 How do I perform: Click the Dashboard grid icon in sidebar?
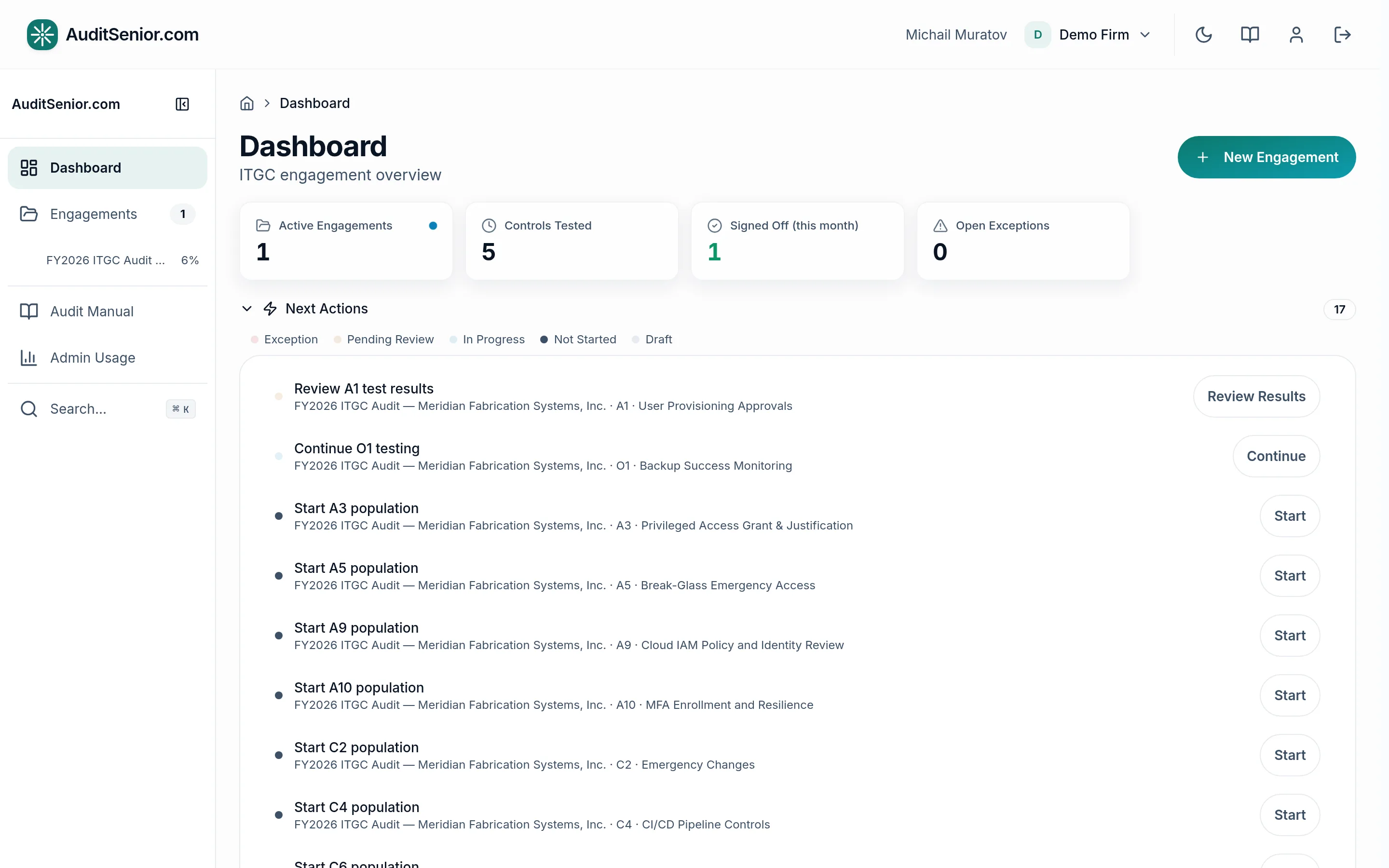tap(29, 168)
